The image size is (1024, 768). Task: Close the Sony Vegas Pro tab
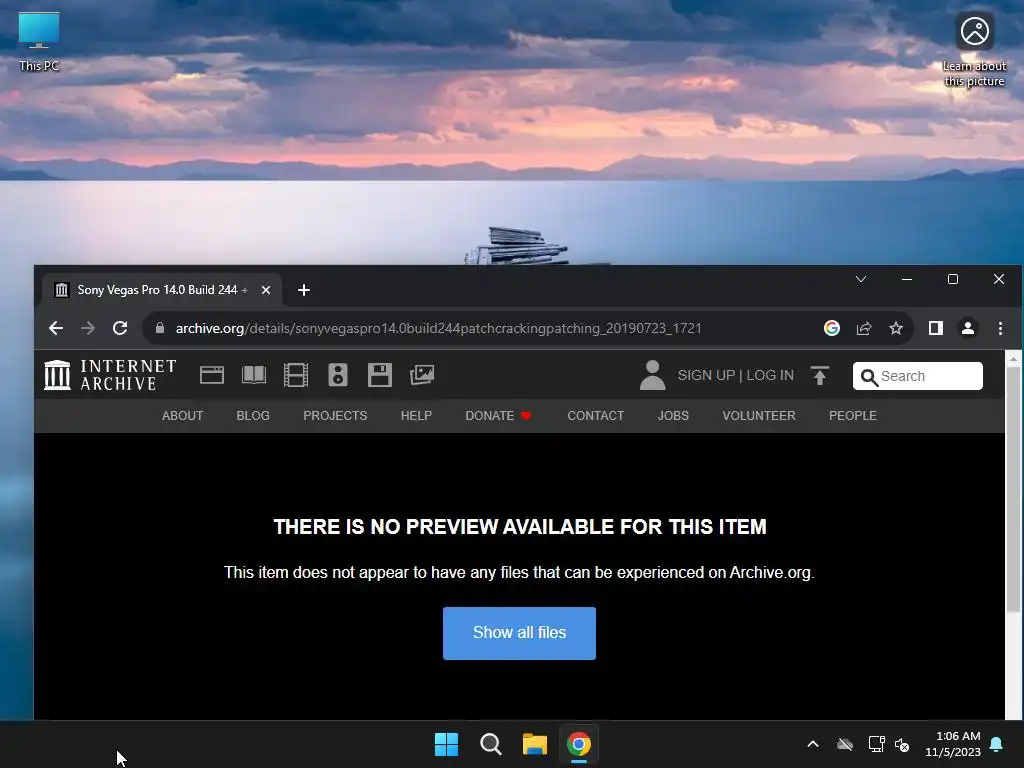pyautogui.click(x=266, y=290)
